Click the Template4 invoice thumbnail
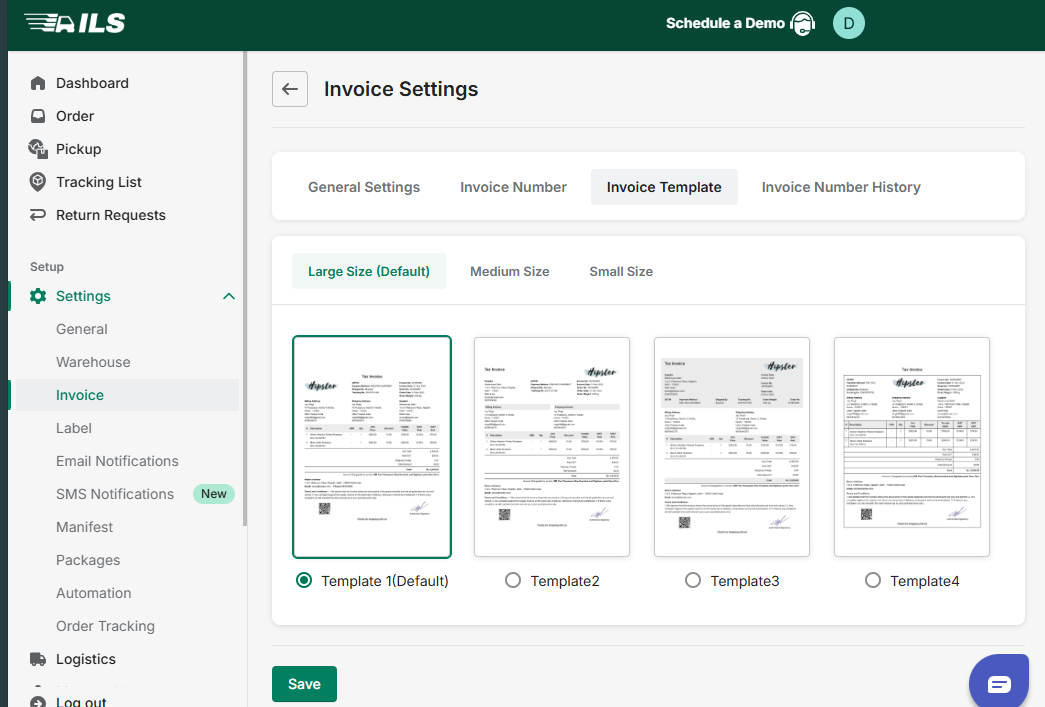This screenshot has width=1045, height=707. pyautogui.click(x=912, y=446)
